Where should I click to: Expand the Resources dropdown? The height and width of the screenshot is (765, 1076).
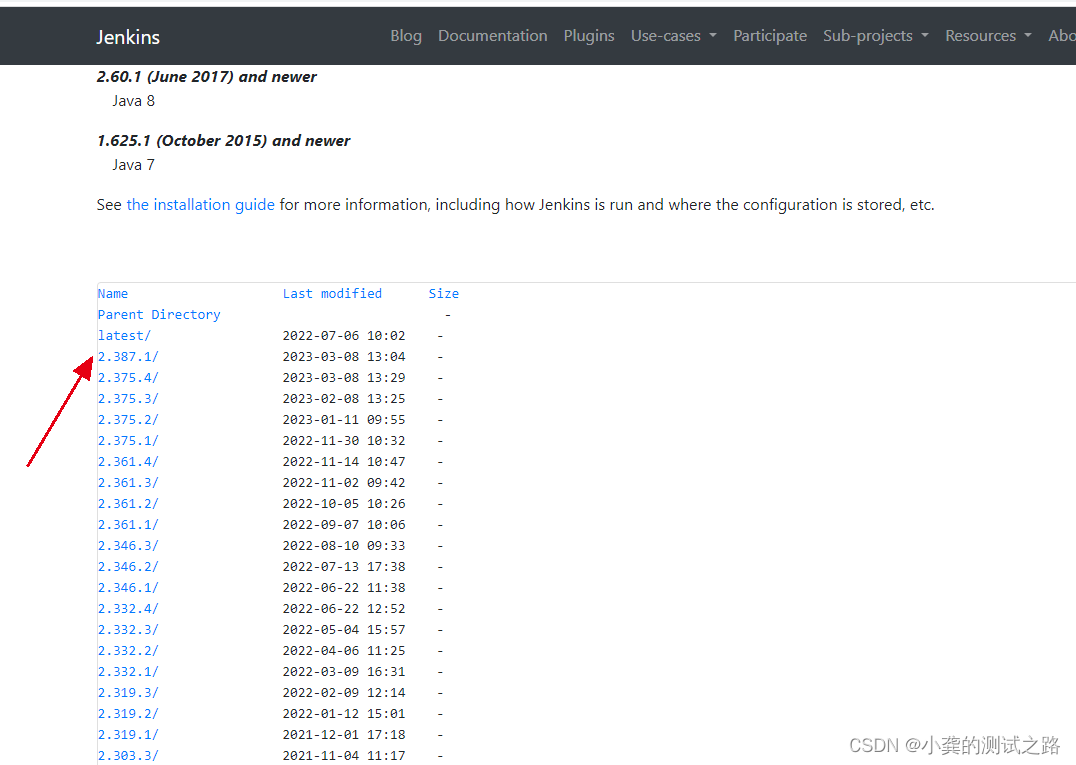[x=988, y=36]
